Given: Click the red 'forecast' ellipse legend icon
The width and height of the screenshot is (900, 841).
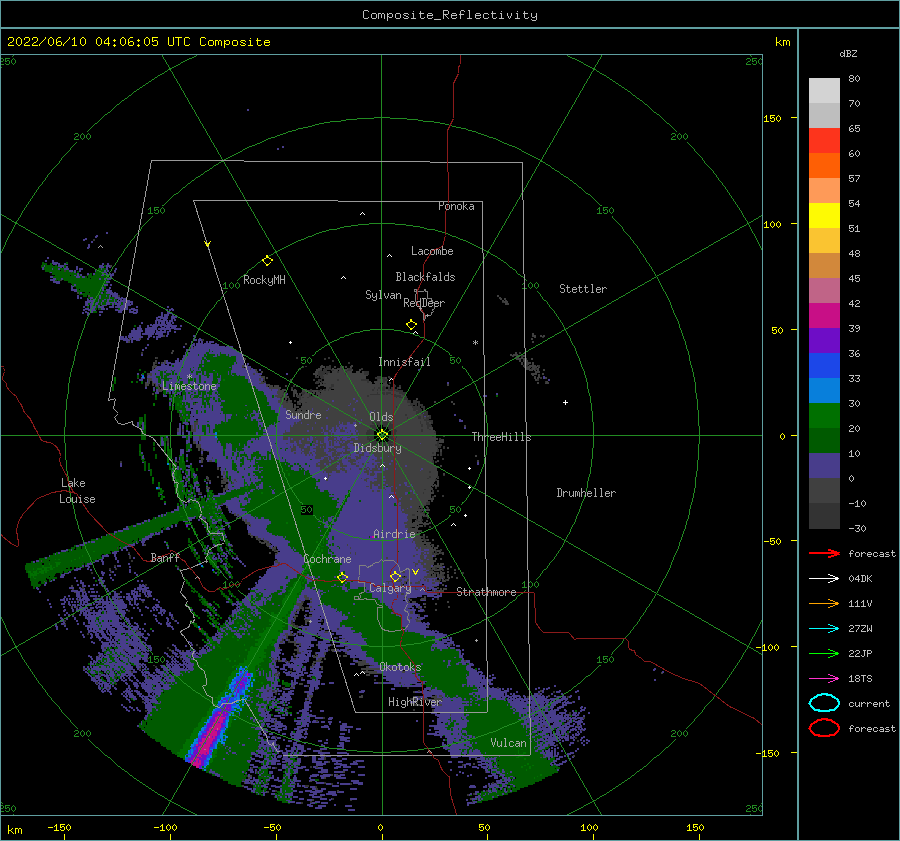Looking at the screenshot, I should pos(824,728).
